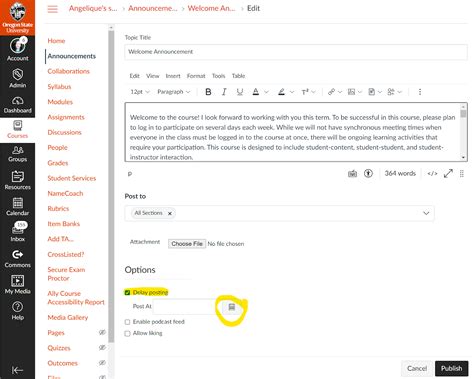474x379 pixels.
Task: Expand superscript options arrow
Action: pos(313,92)
